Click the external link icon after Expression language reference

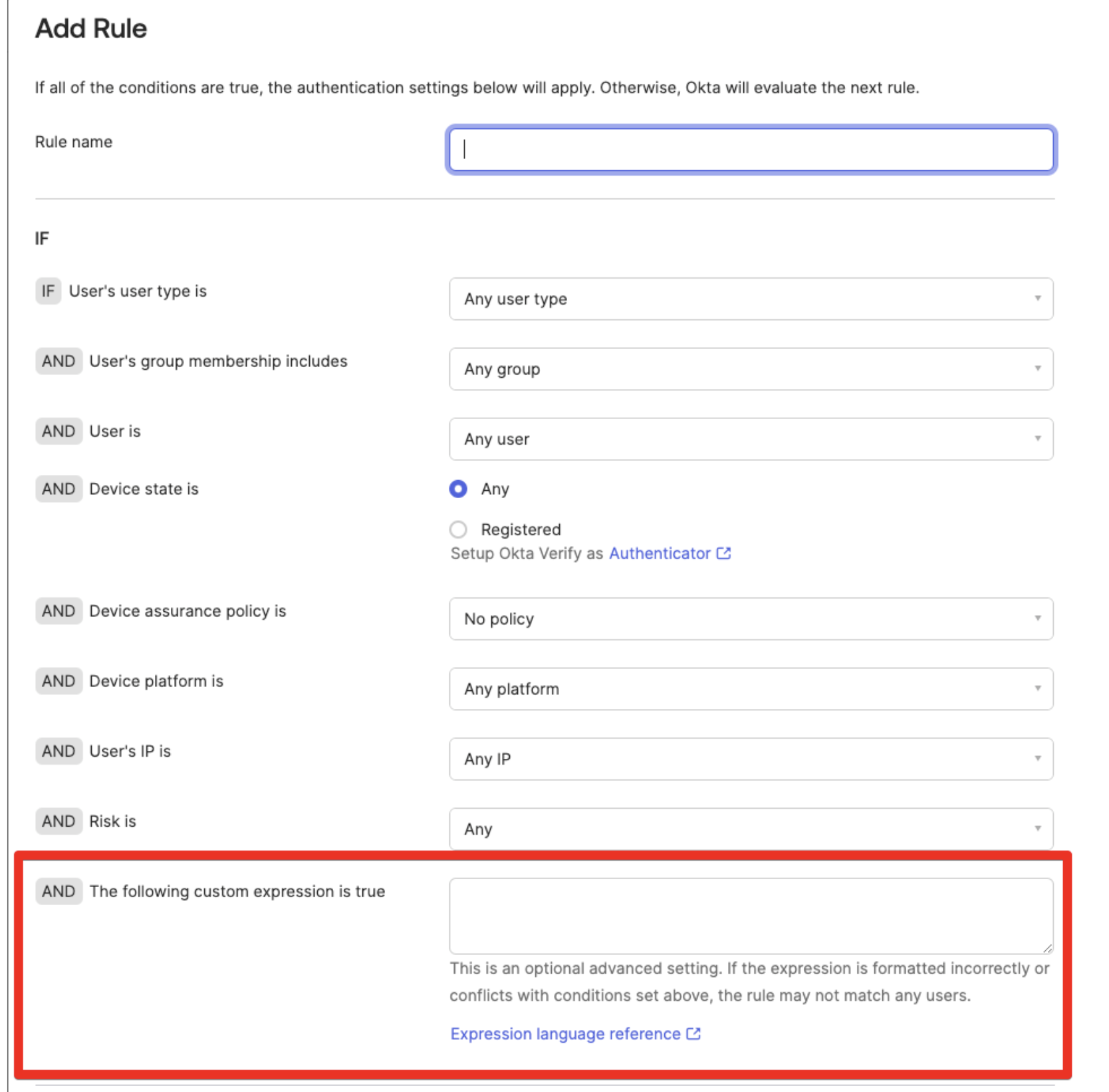click(693, 1033)
